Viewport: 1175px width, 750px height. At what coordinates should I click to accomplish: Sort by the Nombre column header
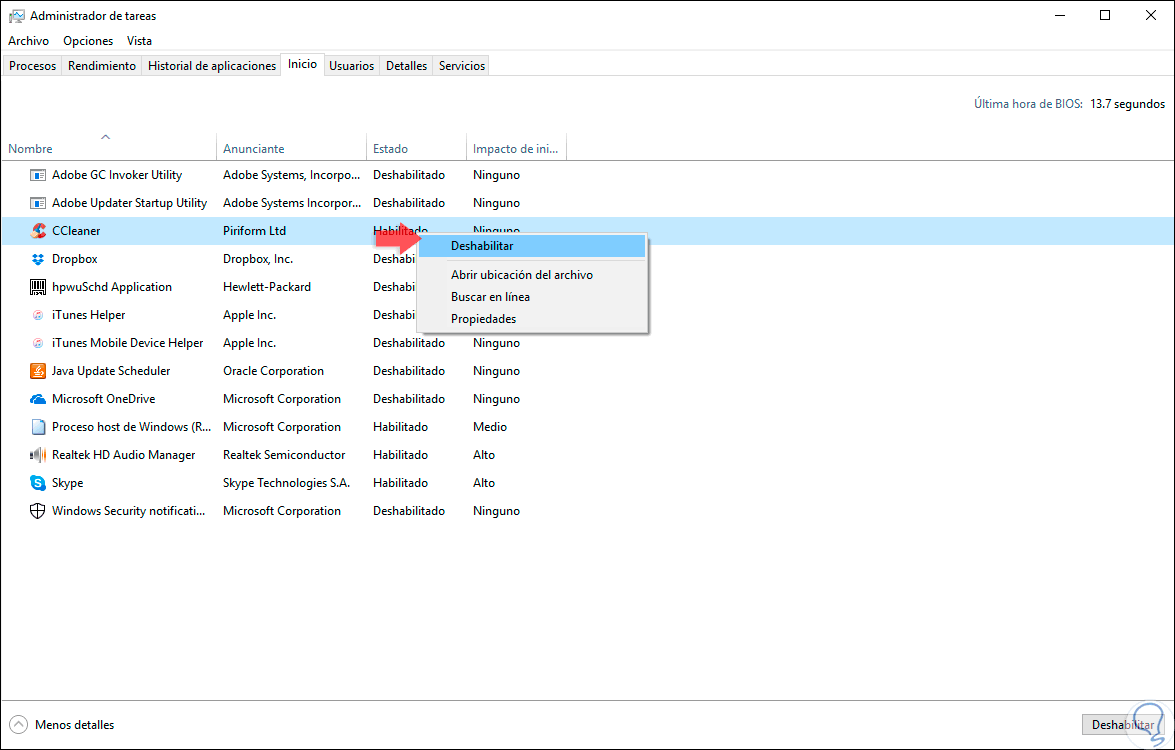coord(109,148)
